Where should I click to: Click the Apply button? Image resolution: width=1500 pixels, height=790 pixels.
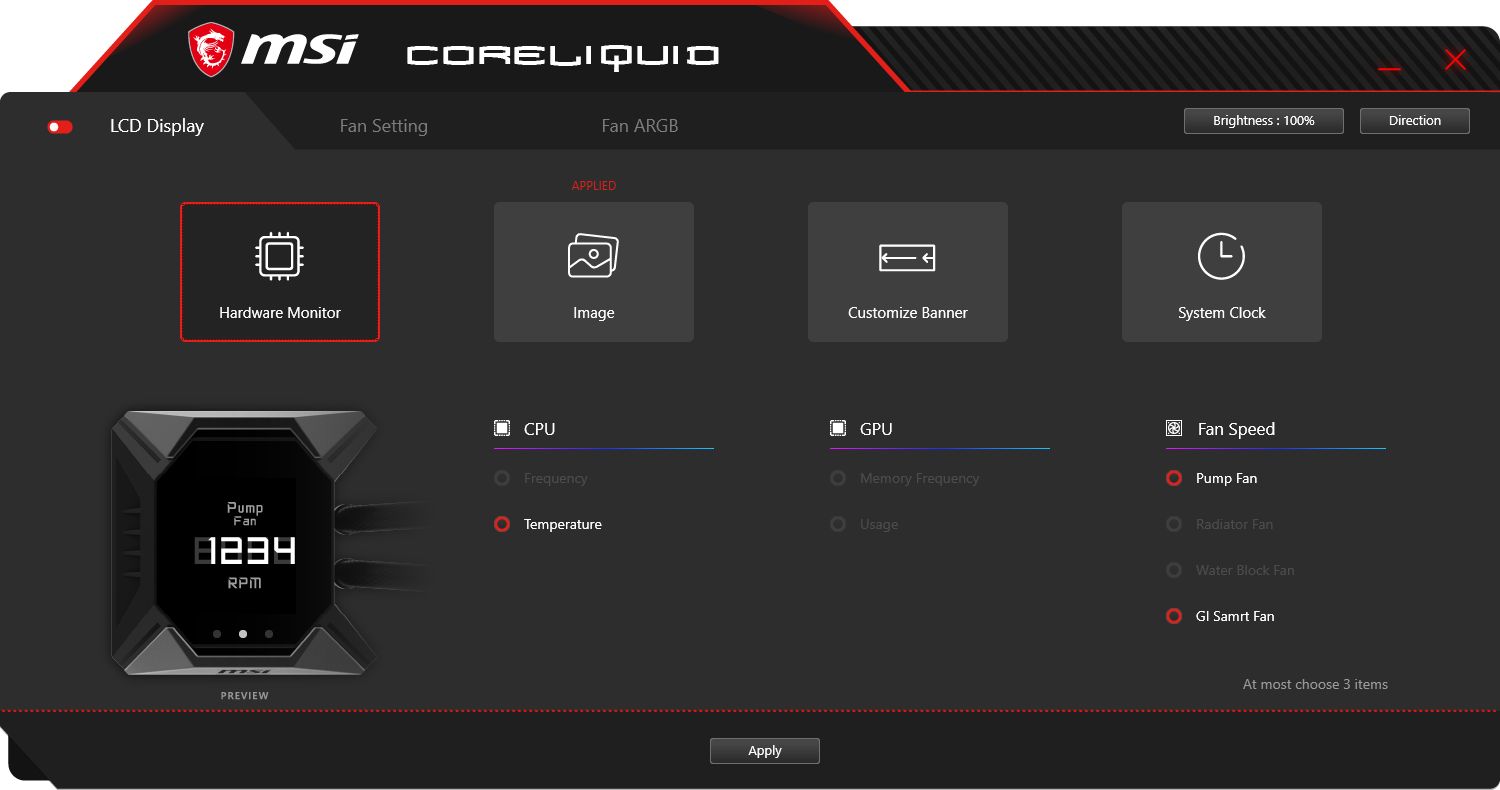click(x=765, y=751)
